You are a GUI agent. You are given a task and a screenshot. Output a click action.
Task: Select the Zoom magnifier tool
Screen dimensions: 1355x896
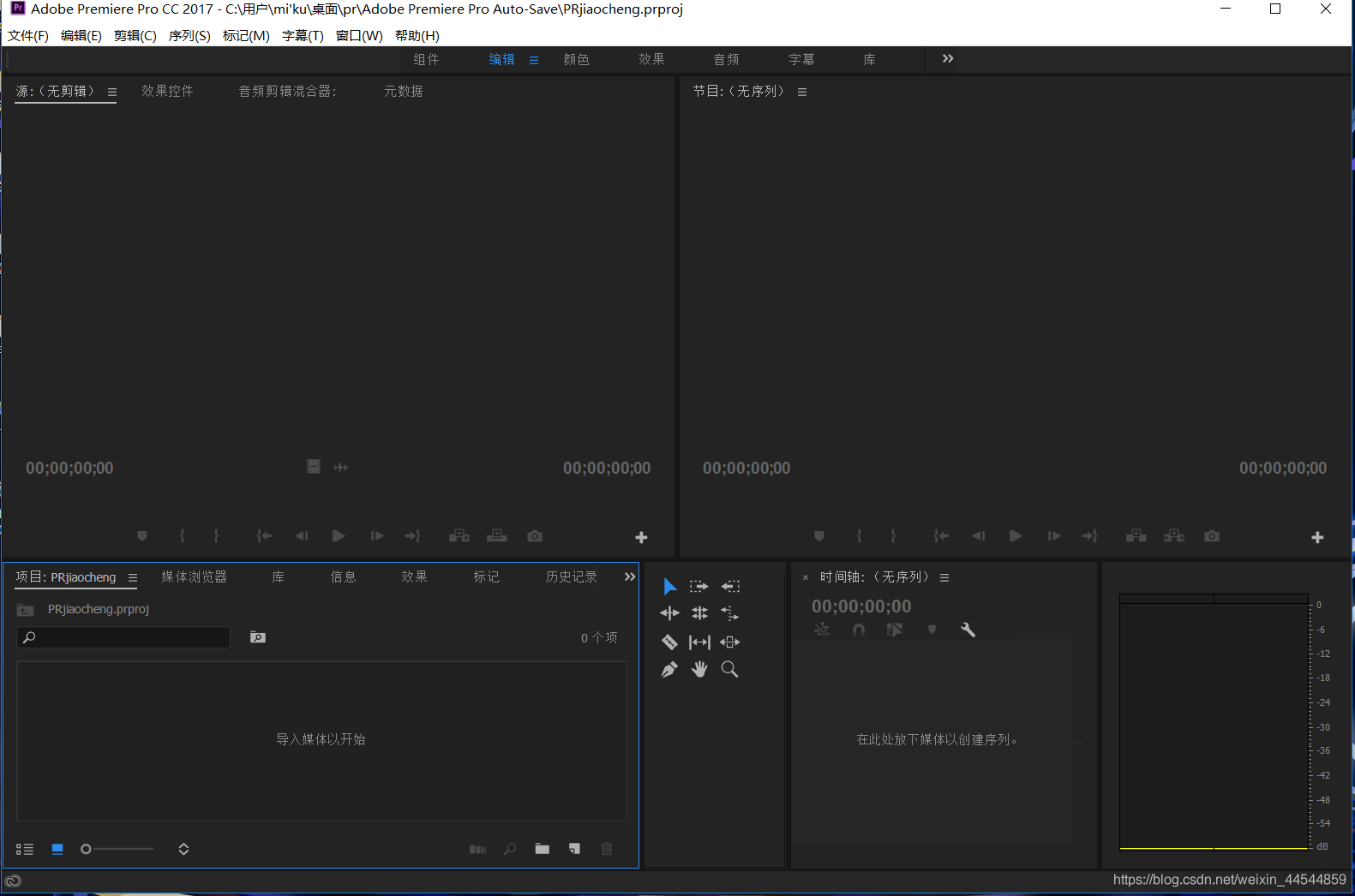click(x=730, y=669)
